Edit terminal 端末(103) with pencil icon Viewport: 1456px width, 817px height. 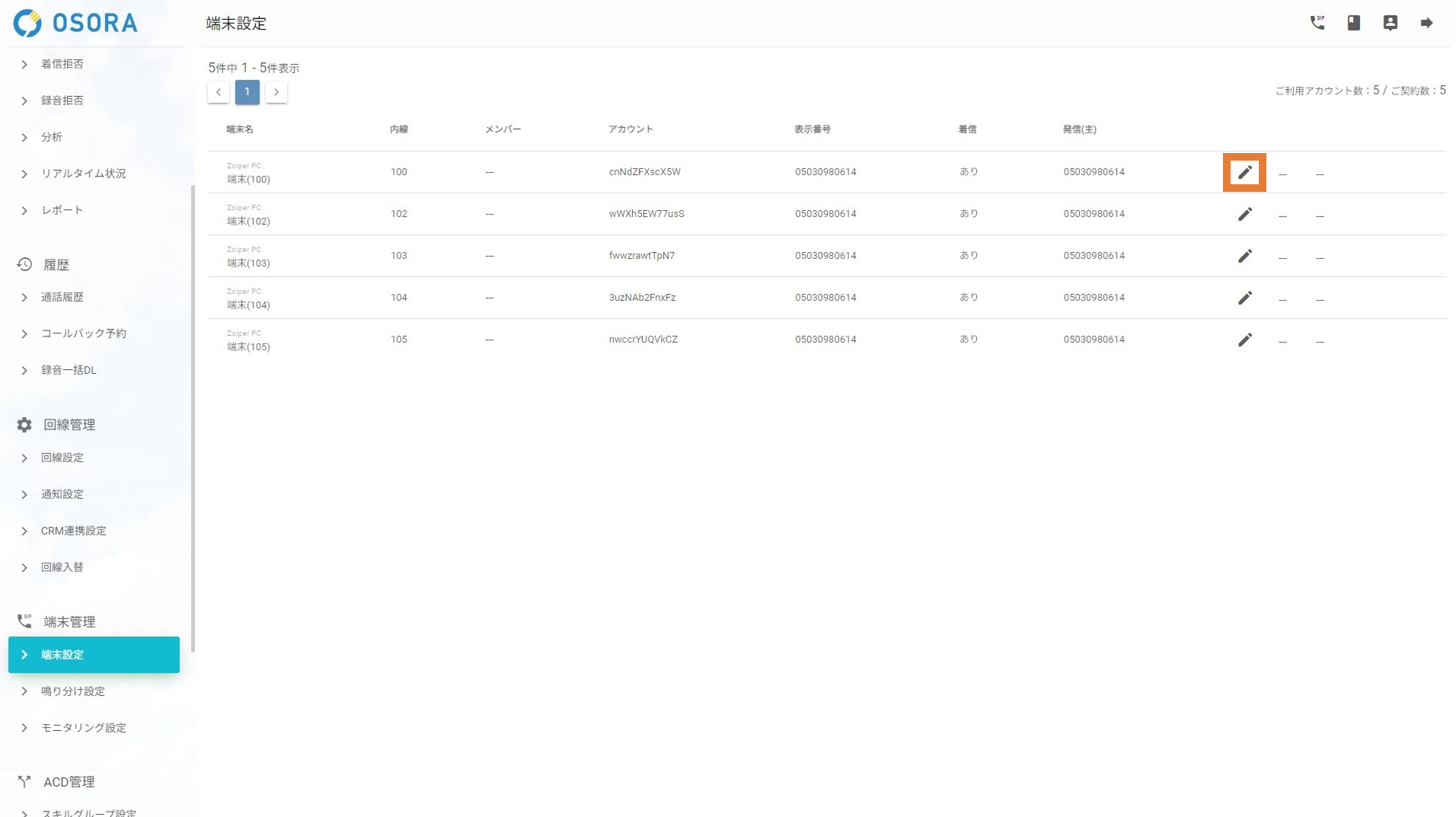coord(1244,256)
